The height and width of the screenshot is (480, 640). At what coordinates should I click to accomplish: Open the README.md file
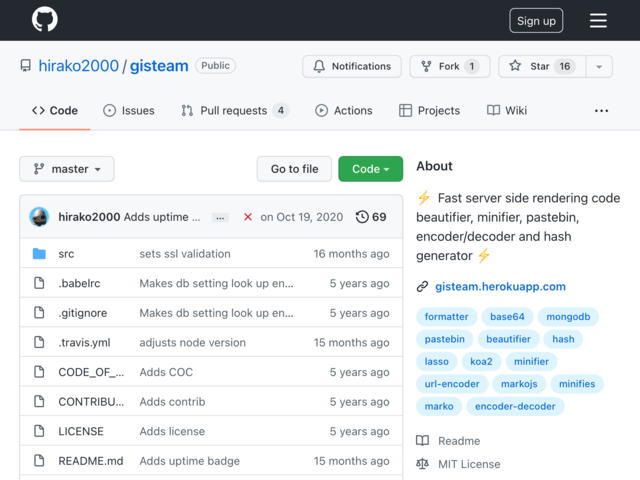tap(91, 461)
